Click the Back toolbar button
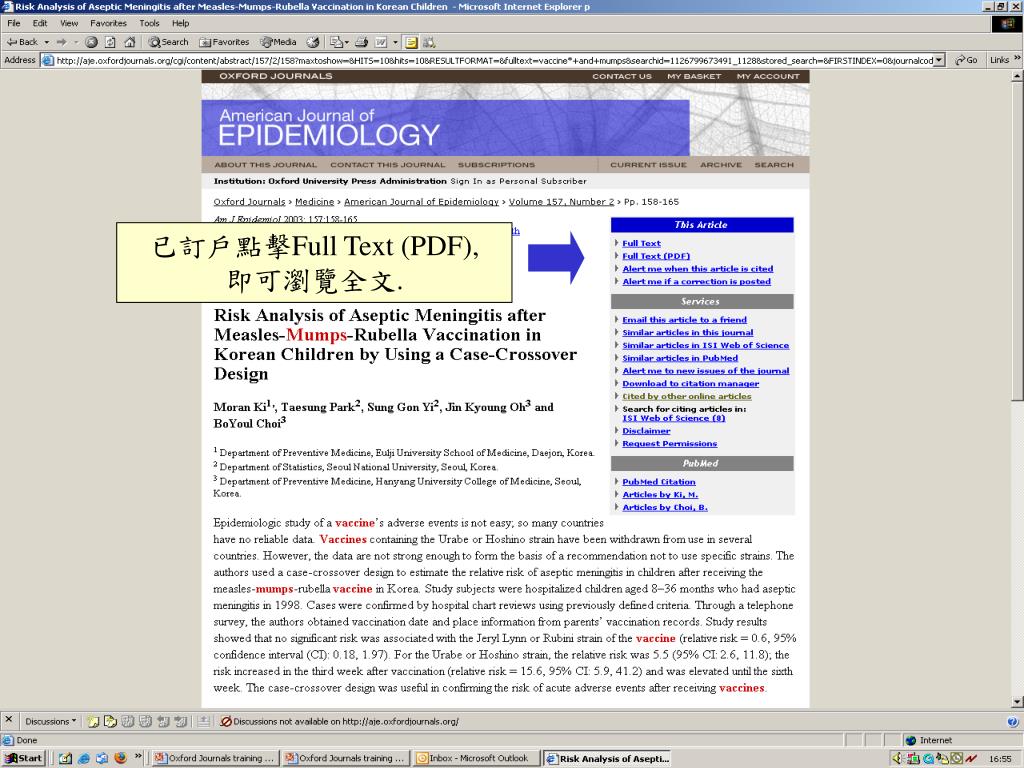The height and width of the screenshot is (768, 1024). click(22, 42)
